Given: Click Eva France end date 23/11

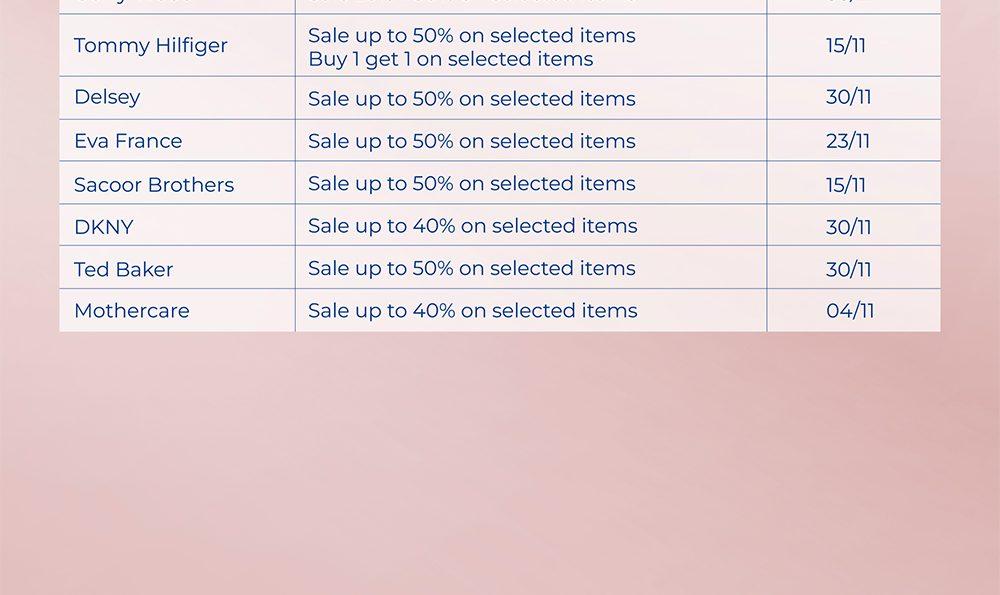Looking at the screenshot, I should point(848,141).
